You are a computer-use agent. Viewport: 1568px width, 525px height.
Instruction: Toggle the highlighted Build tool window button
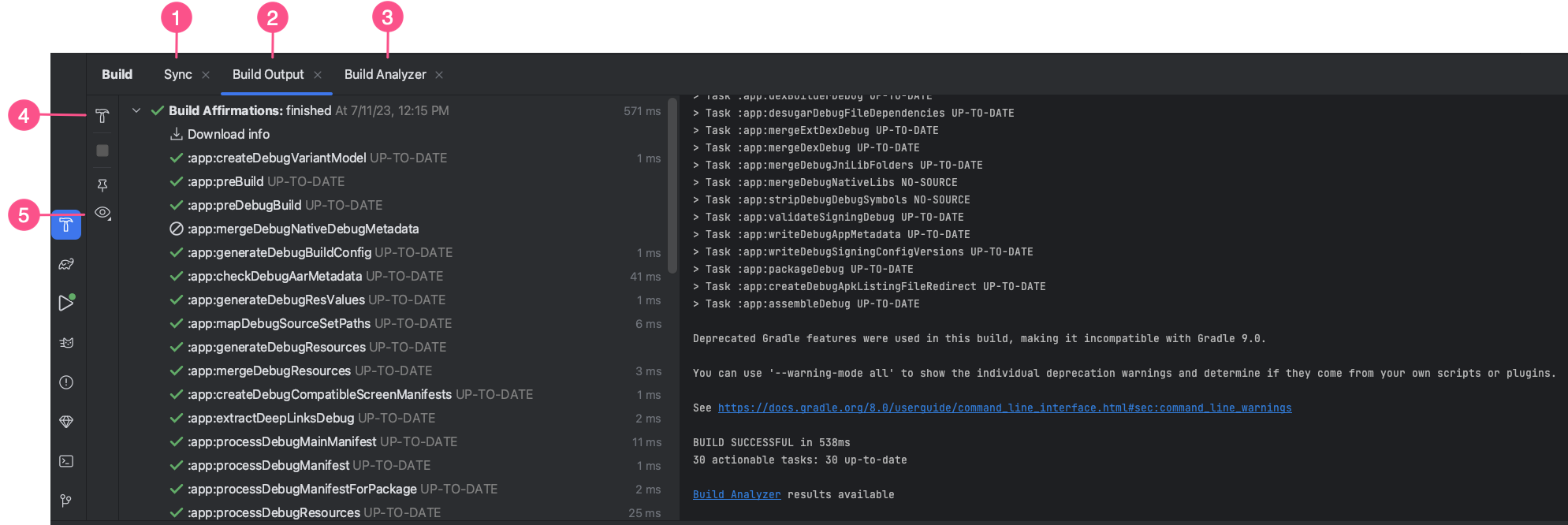tap(66, 226)
